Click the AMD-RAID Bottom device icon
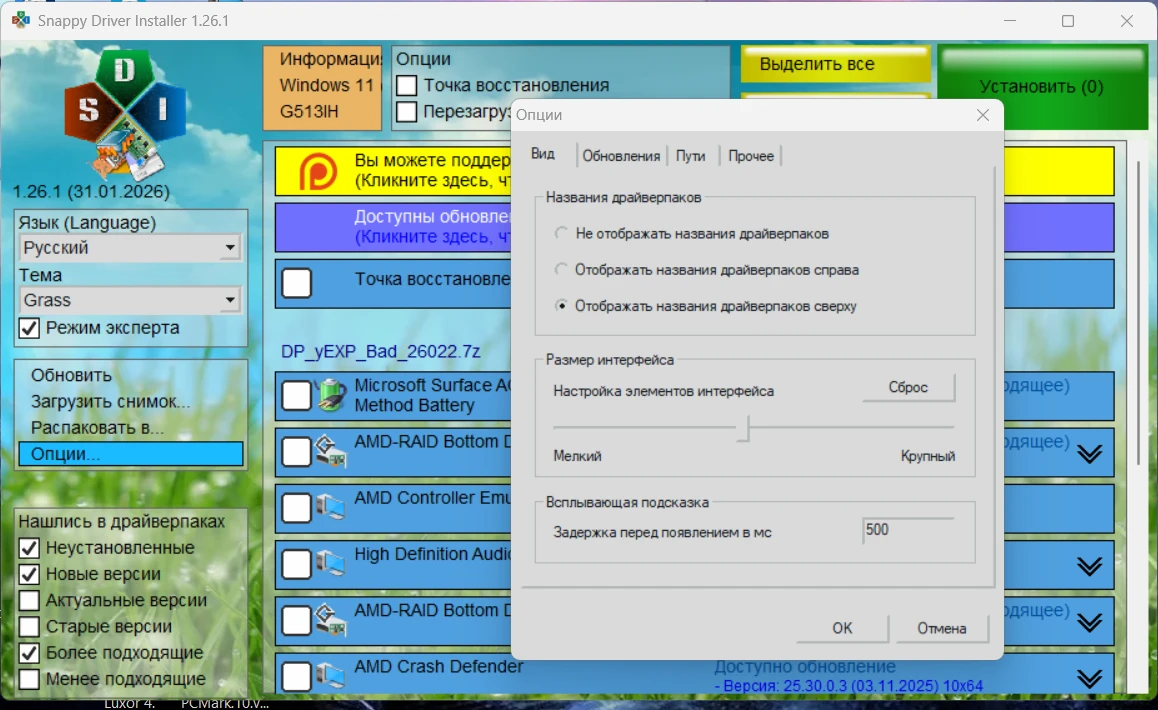This screenshot has height=710, width=1158. pos(330,452)
